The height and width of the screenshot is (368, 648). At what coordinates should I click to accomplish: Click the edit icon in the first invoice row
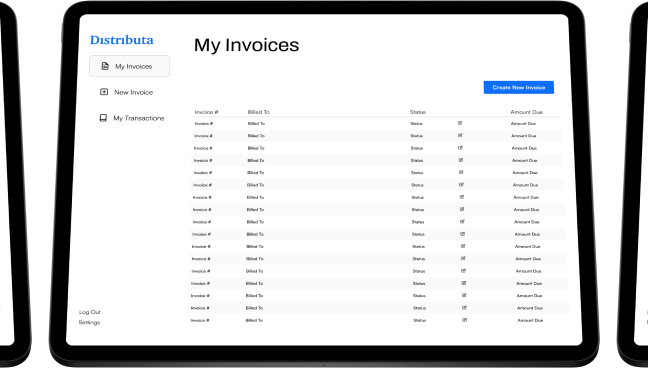(x=460, y=123)
